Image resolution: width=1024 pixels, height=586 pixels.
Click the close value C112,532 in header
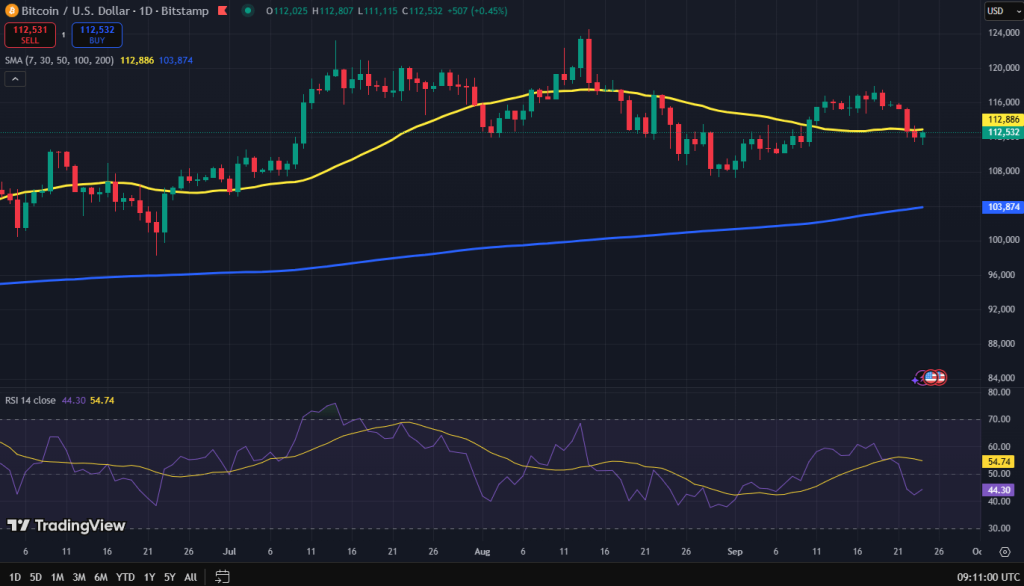click(x=422, y=10)
